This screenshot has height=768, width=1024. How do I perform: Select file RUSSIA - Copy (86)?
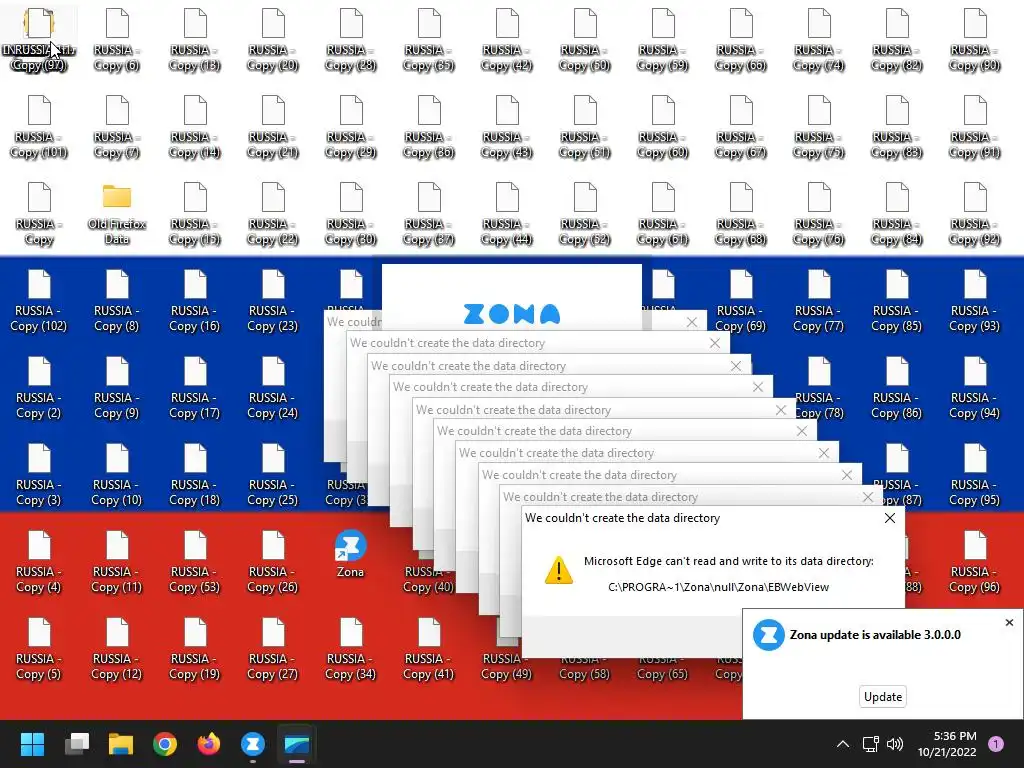click(x=897, y=389)
